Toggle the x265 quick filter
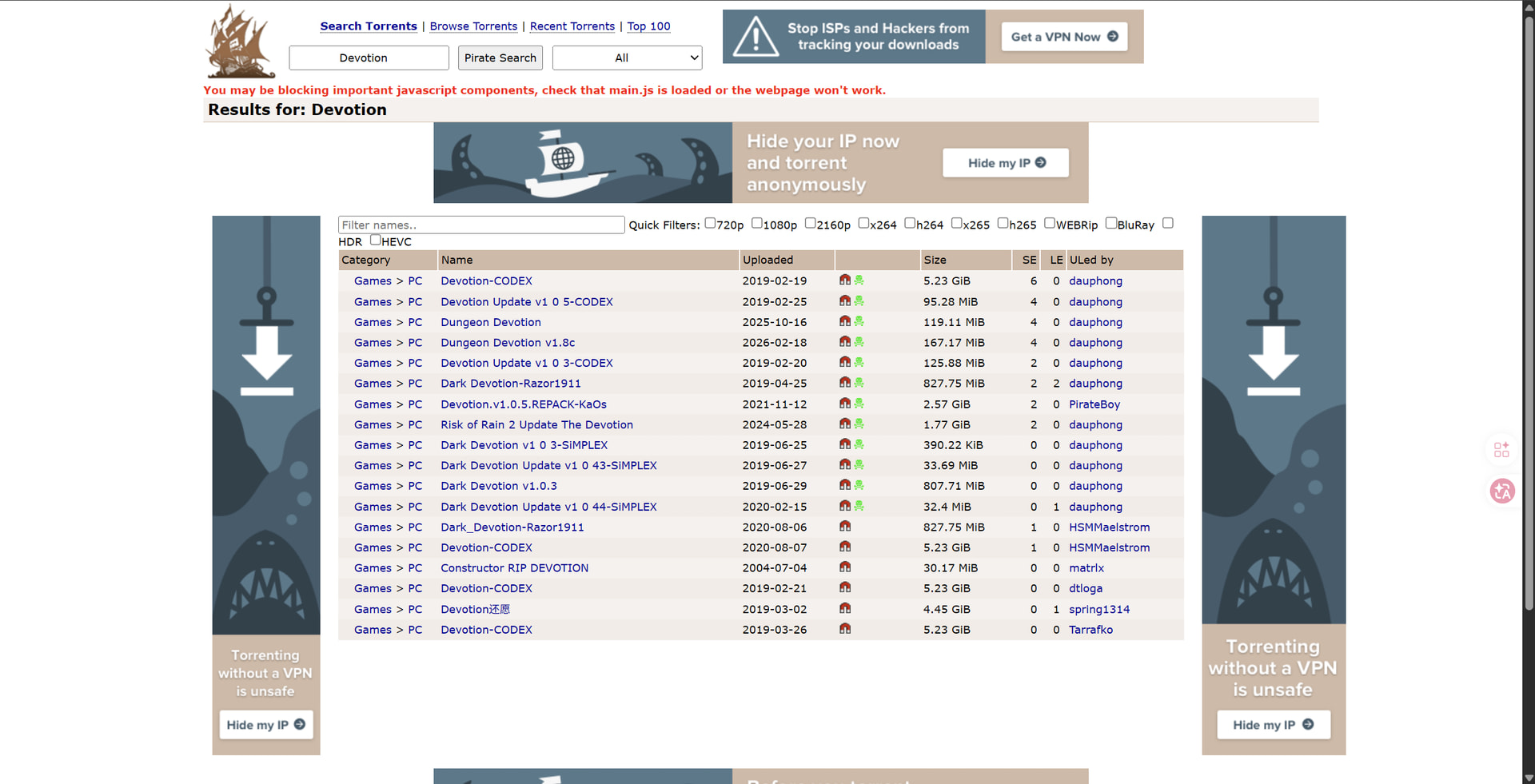1535x784 pixels. pyautogui.click(x=956, y=224)
